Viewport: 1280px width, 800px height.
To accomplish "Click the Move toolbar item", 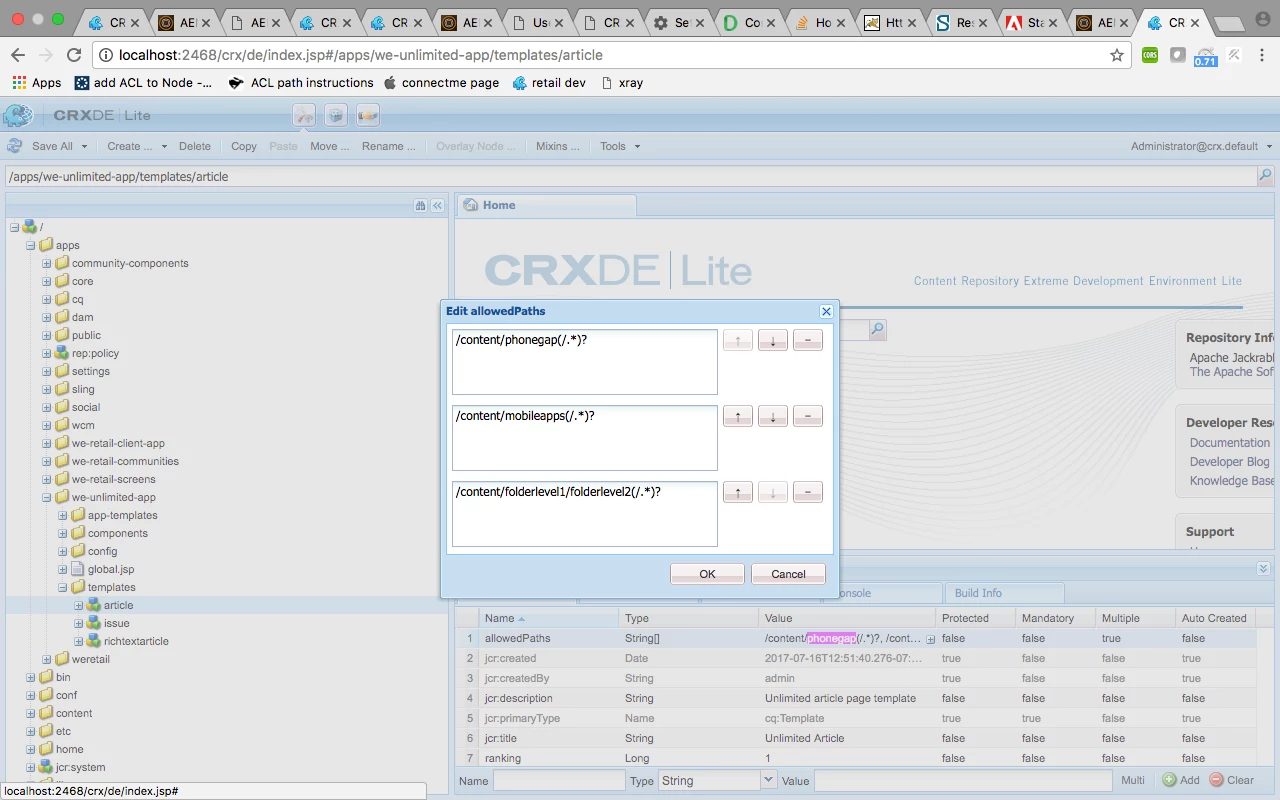I will (x=330, y=146).
